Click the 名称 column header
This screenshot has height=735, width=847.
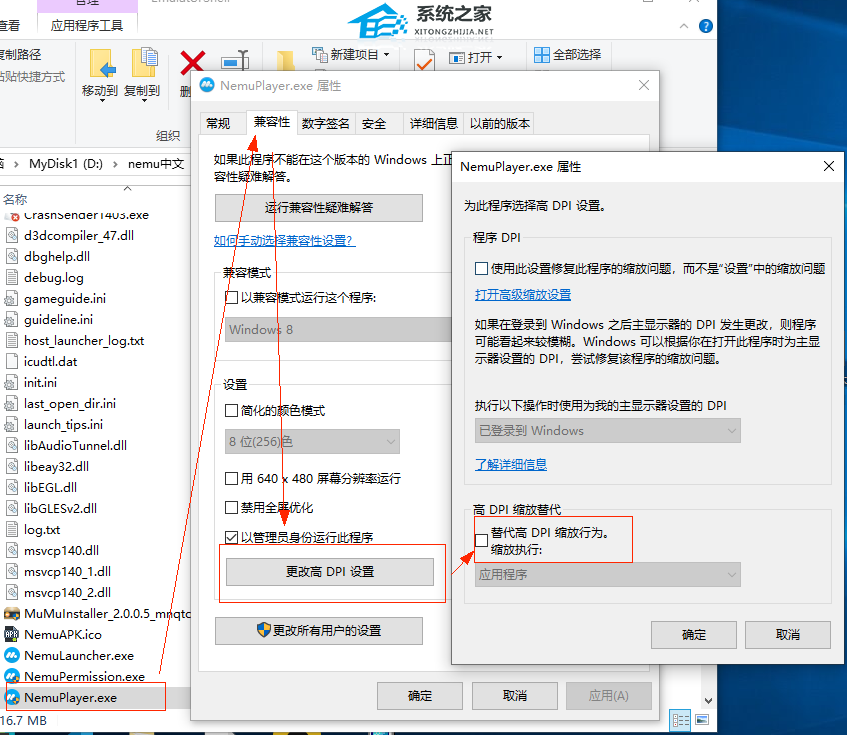15,199
